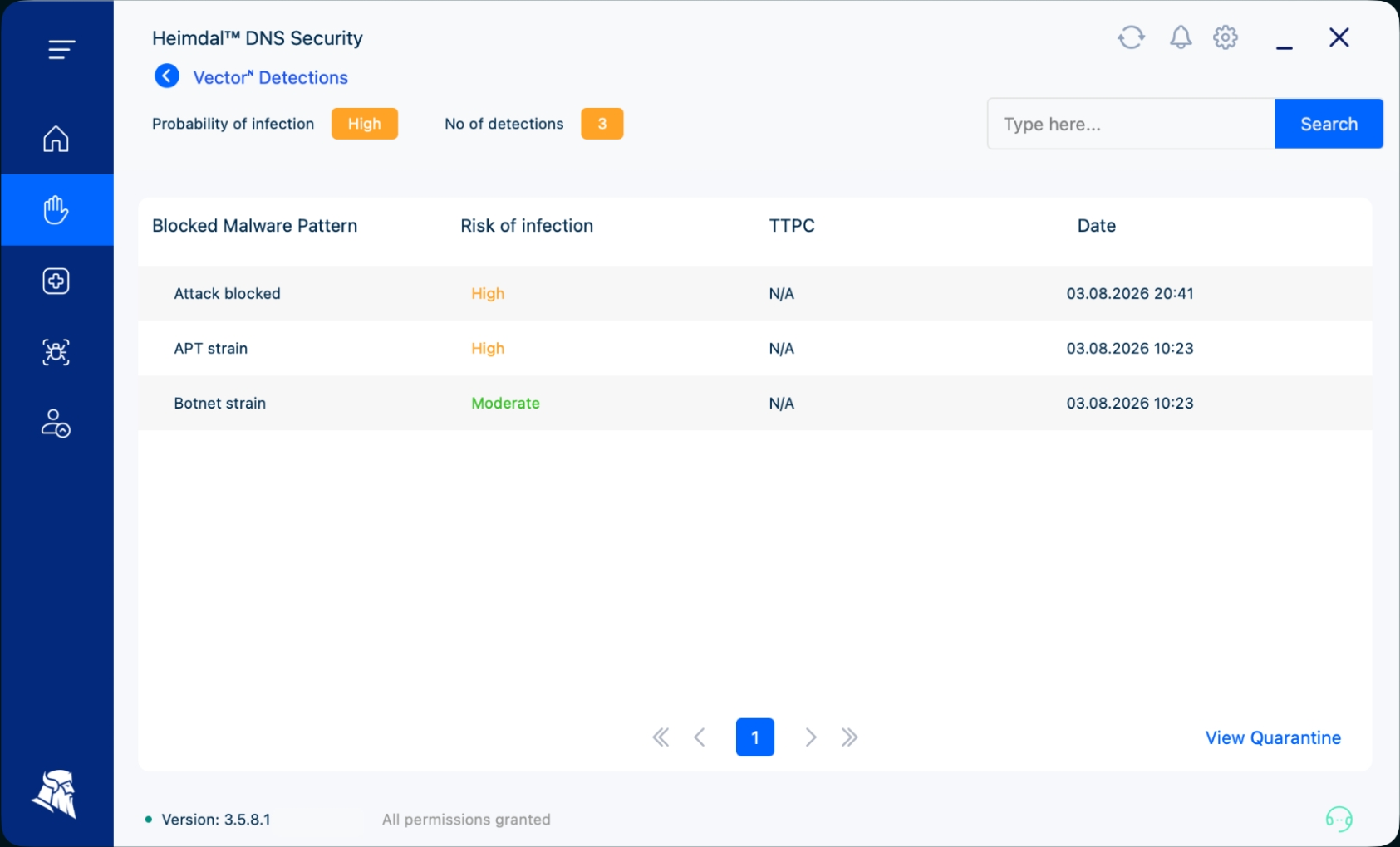Go back from Vector Detections
This screenshot has width=1400, height=847.
point(167,76)
